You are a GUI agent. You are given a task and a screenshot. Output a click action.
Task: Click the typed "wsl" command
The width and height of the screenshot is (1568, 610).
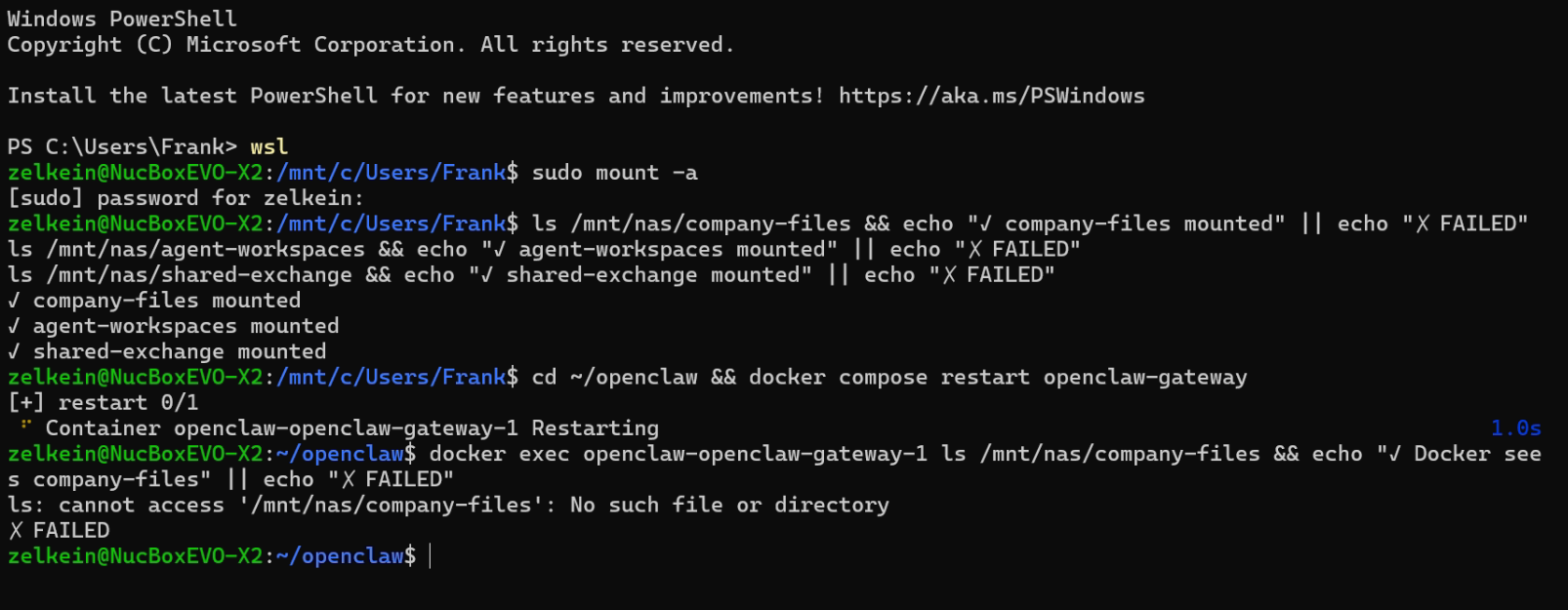point(268,146)
